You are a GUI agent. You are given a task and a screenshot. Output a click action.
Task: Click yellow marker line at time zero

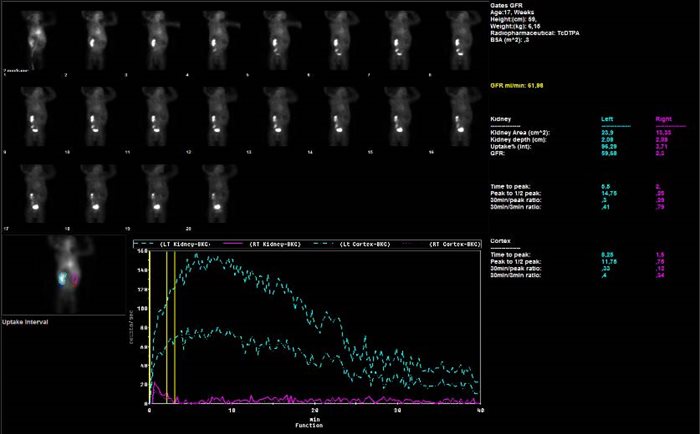(x=150, y=327)
